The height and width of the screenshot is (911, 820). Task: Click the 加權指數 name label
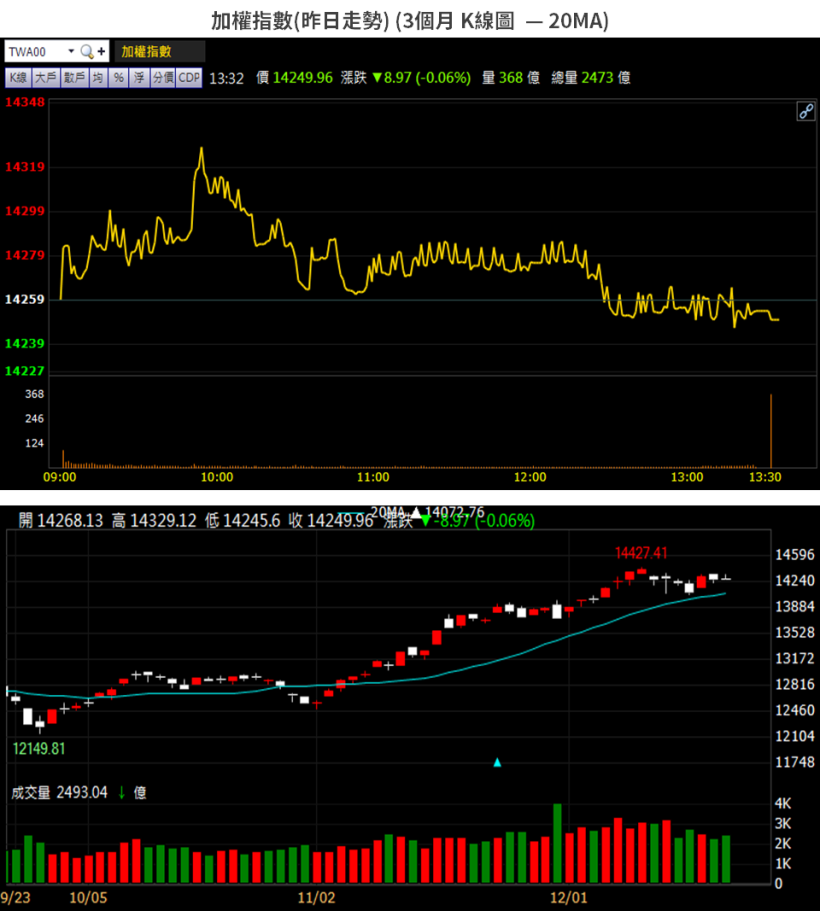click(146, 52)
